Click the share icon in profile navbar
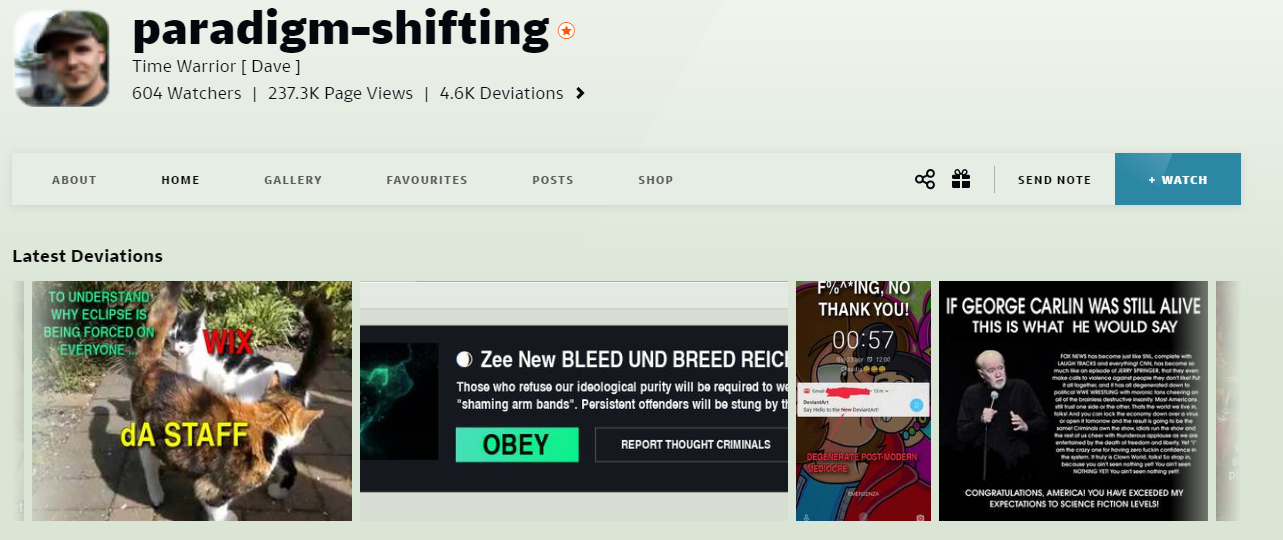Screen dimensions: 1283x540 [x=925, y=180]
